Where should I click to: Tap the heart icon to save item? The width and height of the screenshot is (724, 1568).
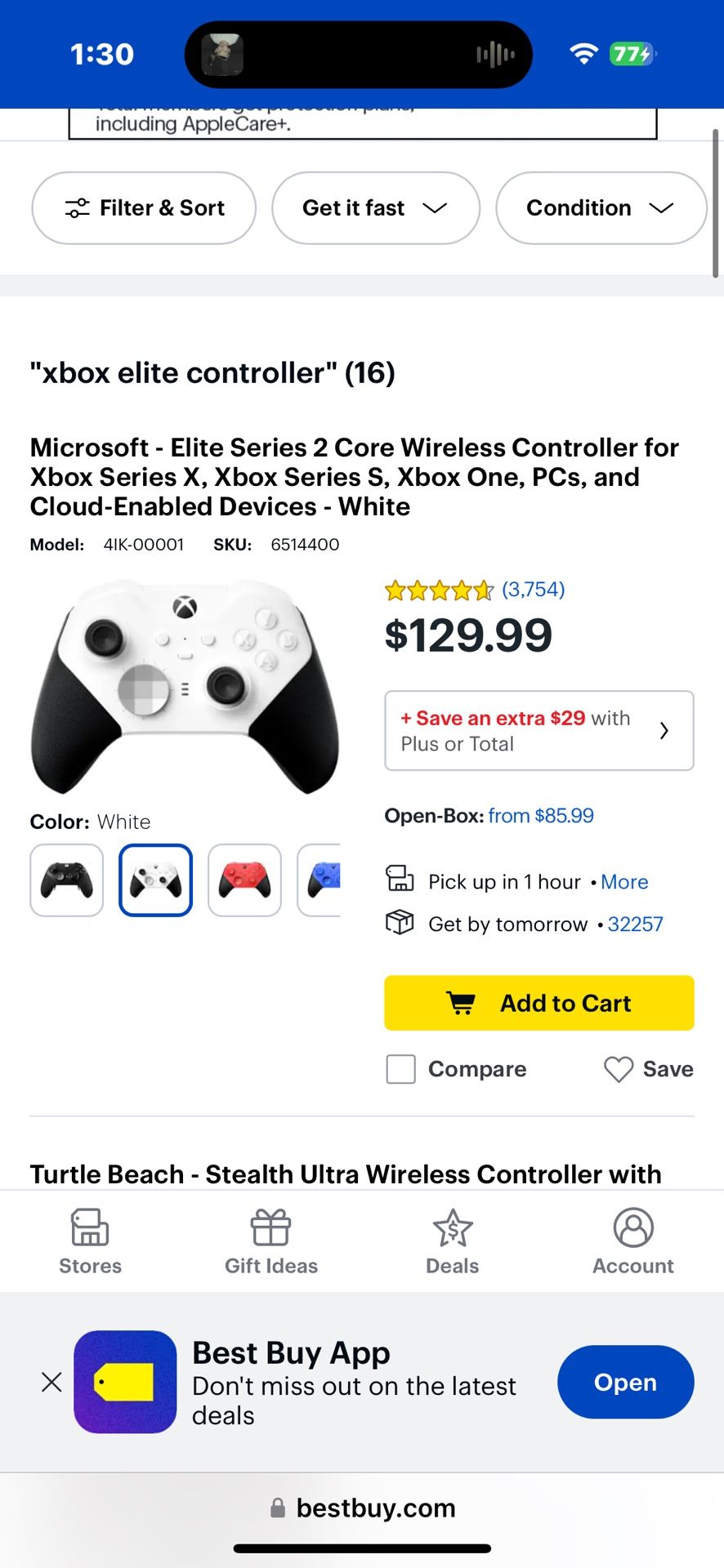[619, 1069]
